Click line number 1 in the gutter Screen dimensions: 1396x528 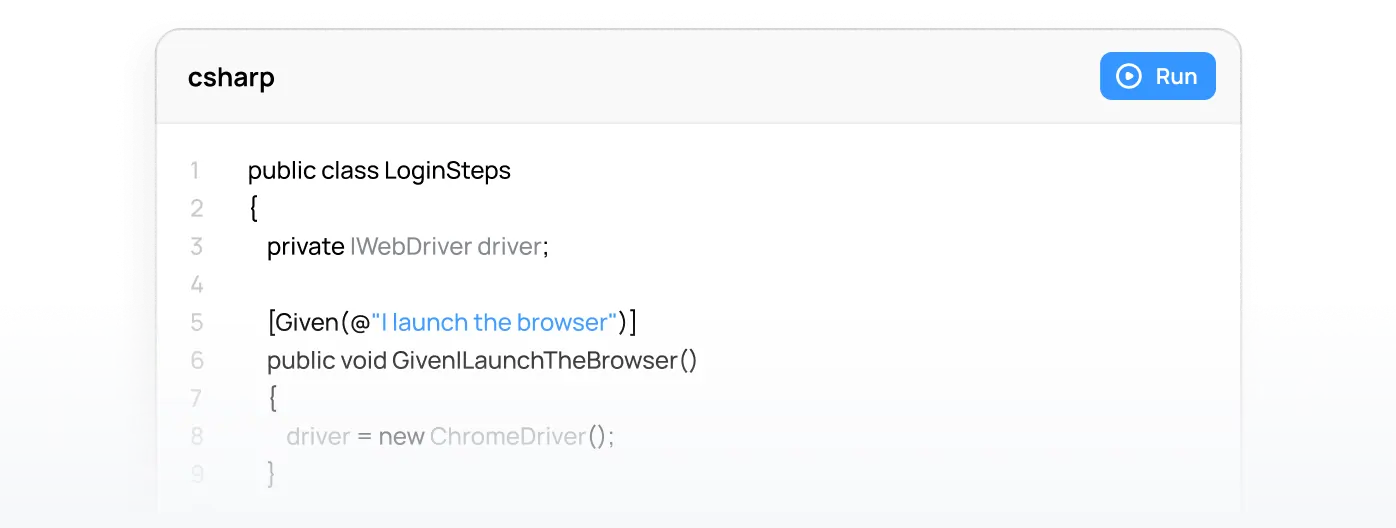(195, 170)
